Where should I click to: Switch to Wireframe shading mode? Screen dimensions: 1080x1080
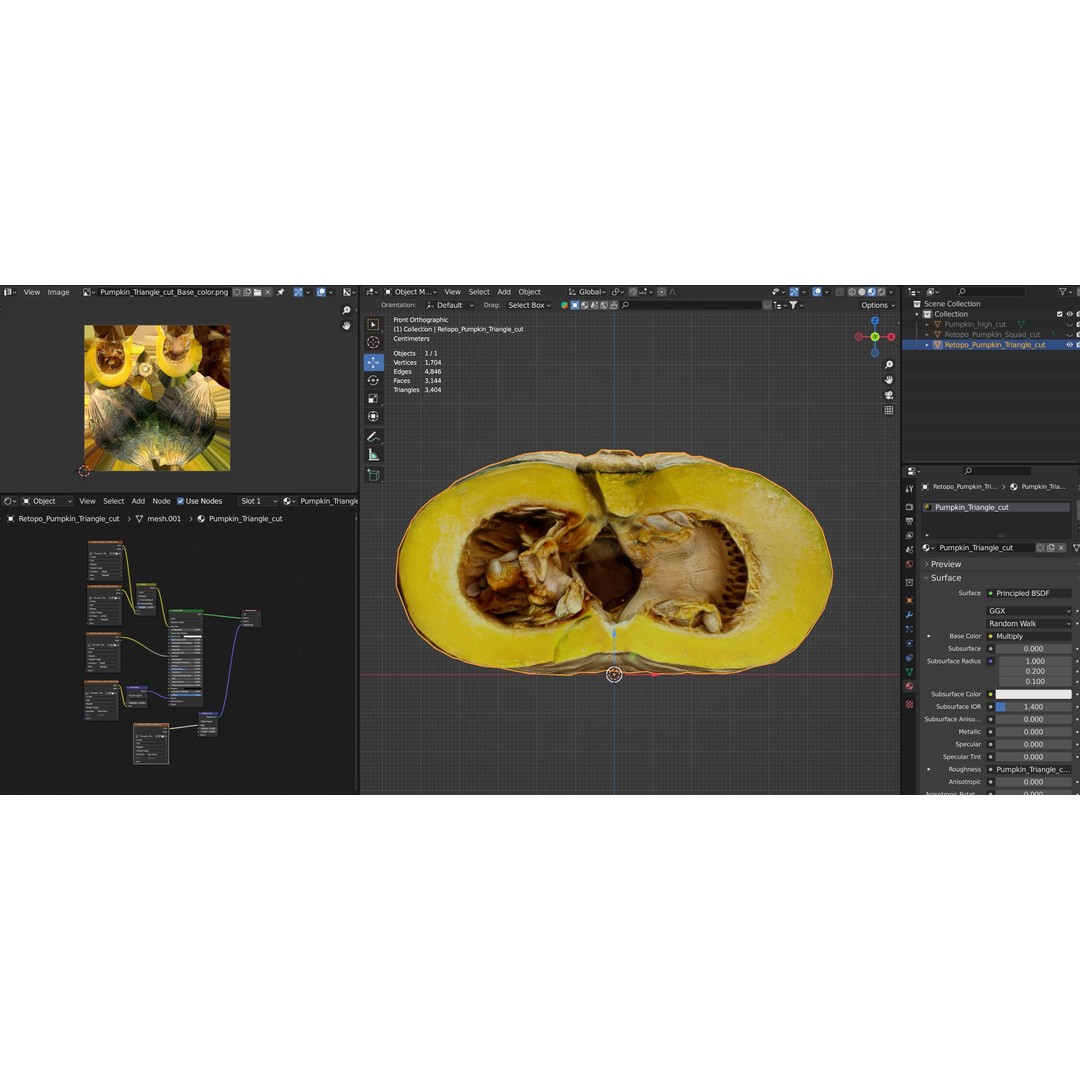click(x=852, y=292)
